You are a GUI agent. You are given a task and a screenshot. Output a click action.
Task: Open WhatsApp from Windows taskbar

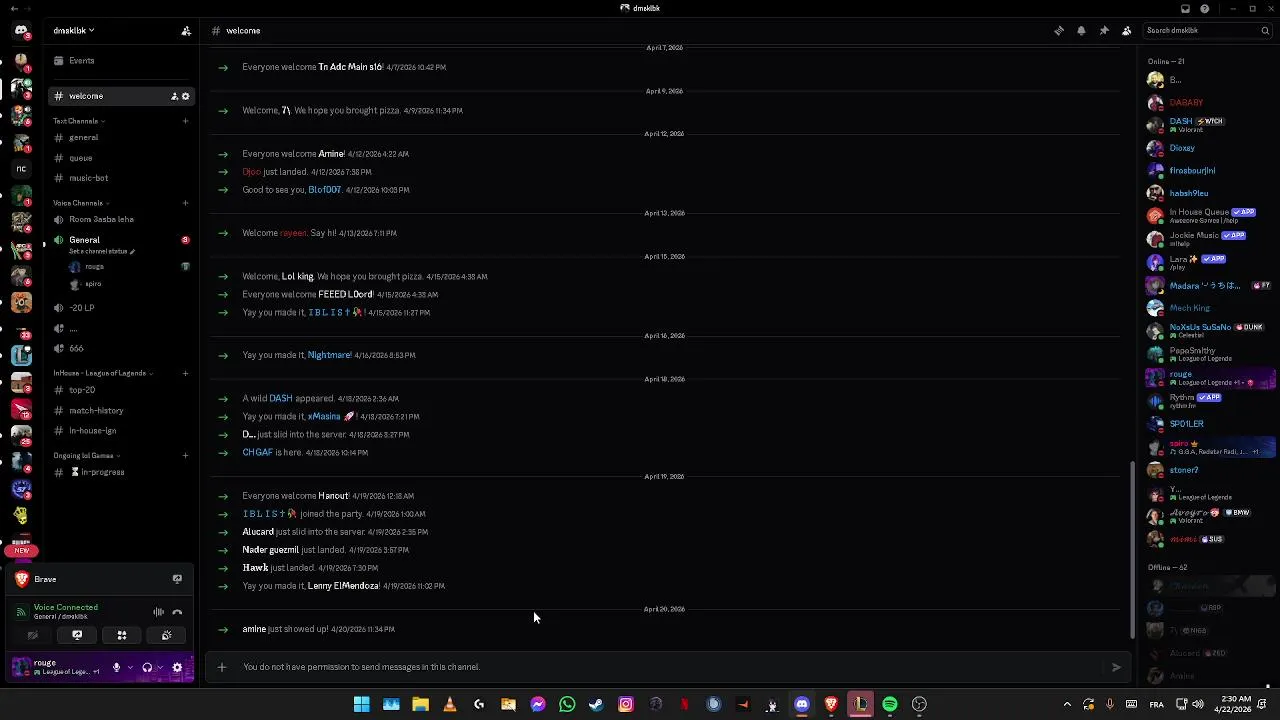[567, 705]
